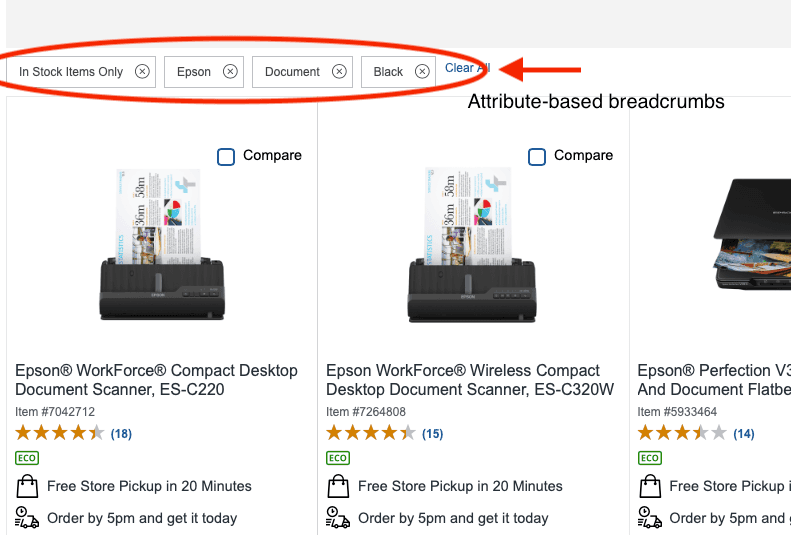The width and height of the screenshot is (791, 535).
Task: Remove the In Stock Items Only filter
Action: coord(142,72)
